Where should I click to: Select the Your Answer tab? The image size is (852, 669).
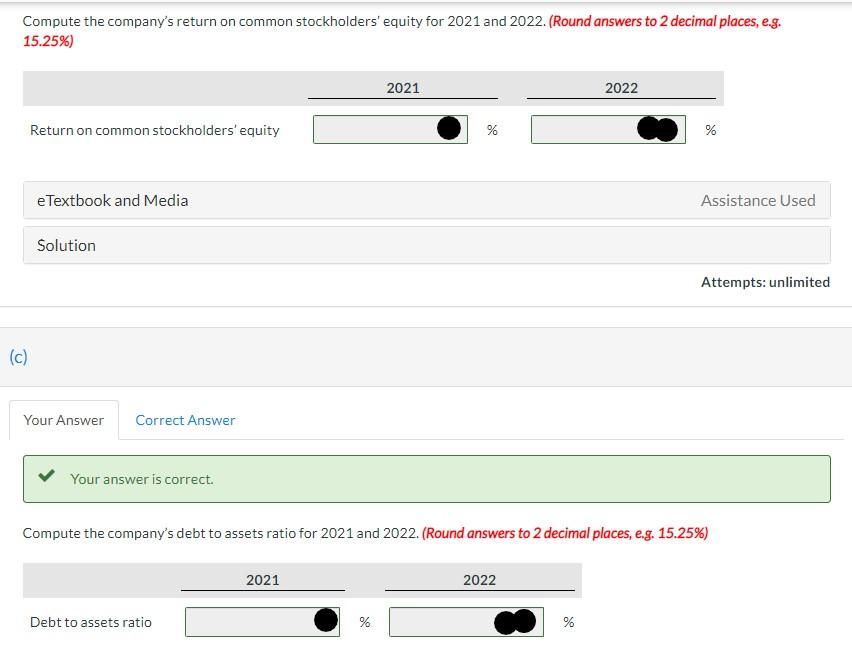(63, 419)
